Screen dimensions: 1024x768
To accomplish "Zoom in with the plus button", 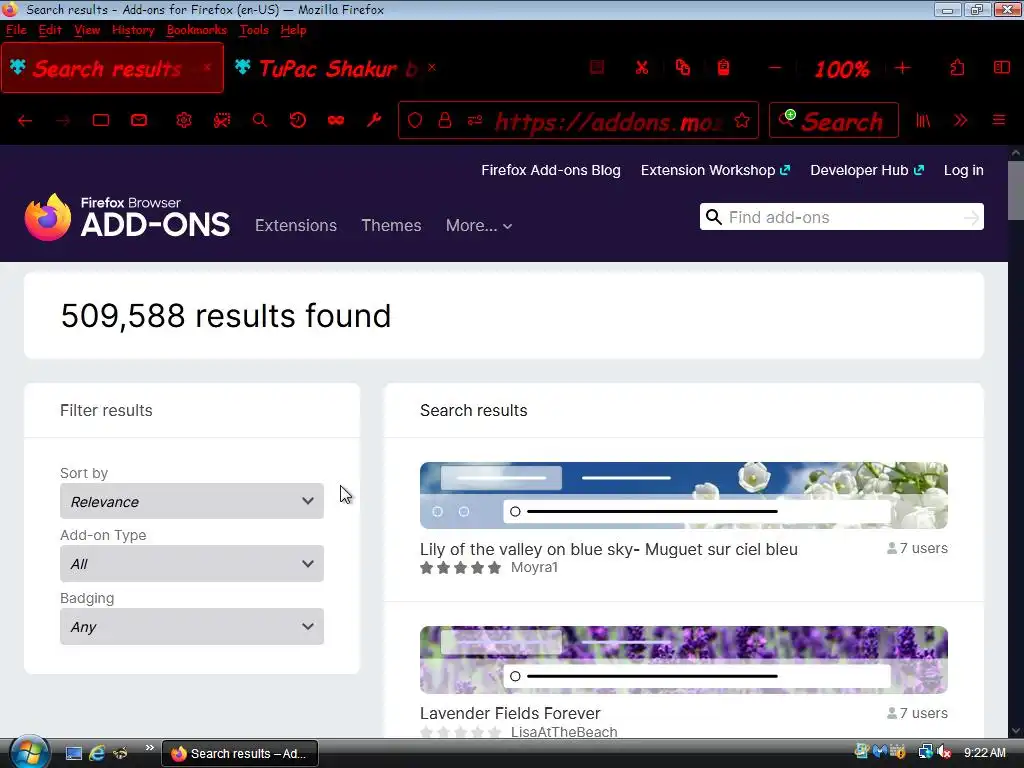I will point(903,68).
